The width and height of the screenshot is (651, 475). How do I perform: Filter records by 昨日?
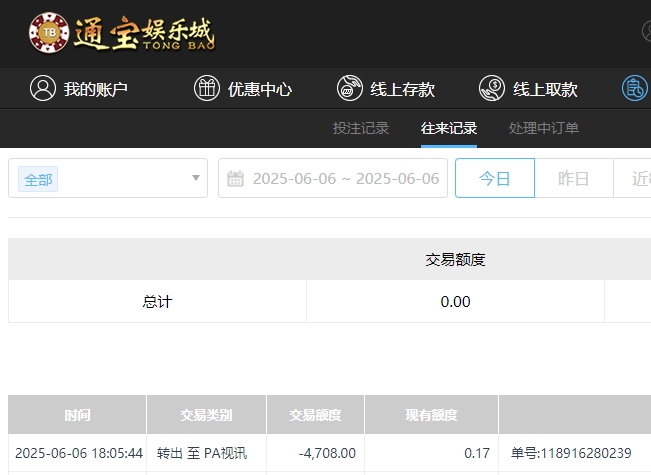[x=574, y=178]
